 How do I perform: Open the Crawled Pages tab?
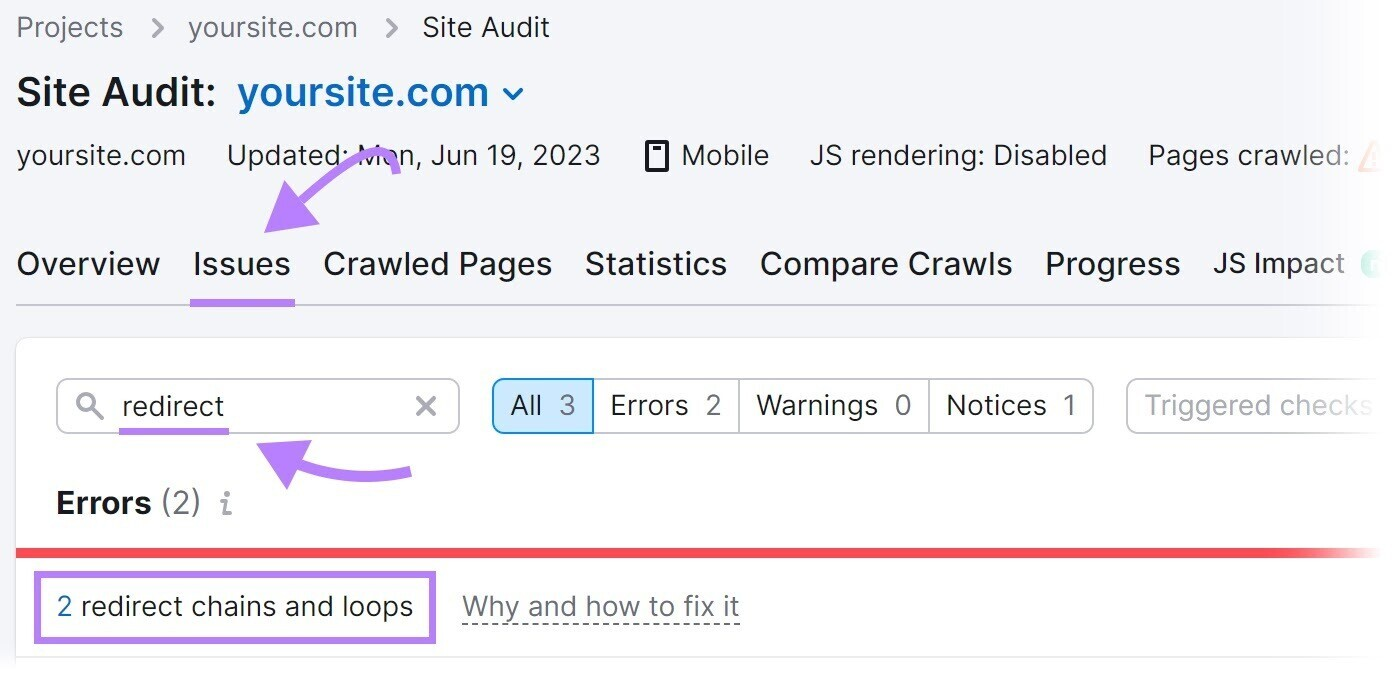point(437,264)
